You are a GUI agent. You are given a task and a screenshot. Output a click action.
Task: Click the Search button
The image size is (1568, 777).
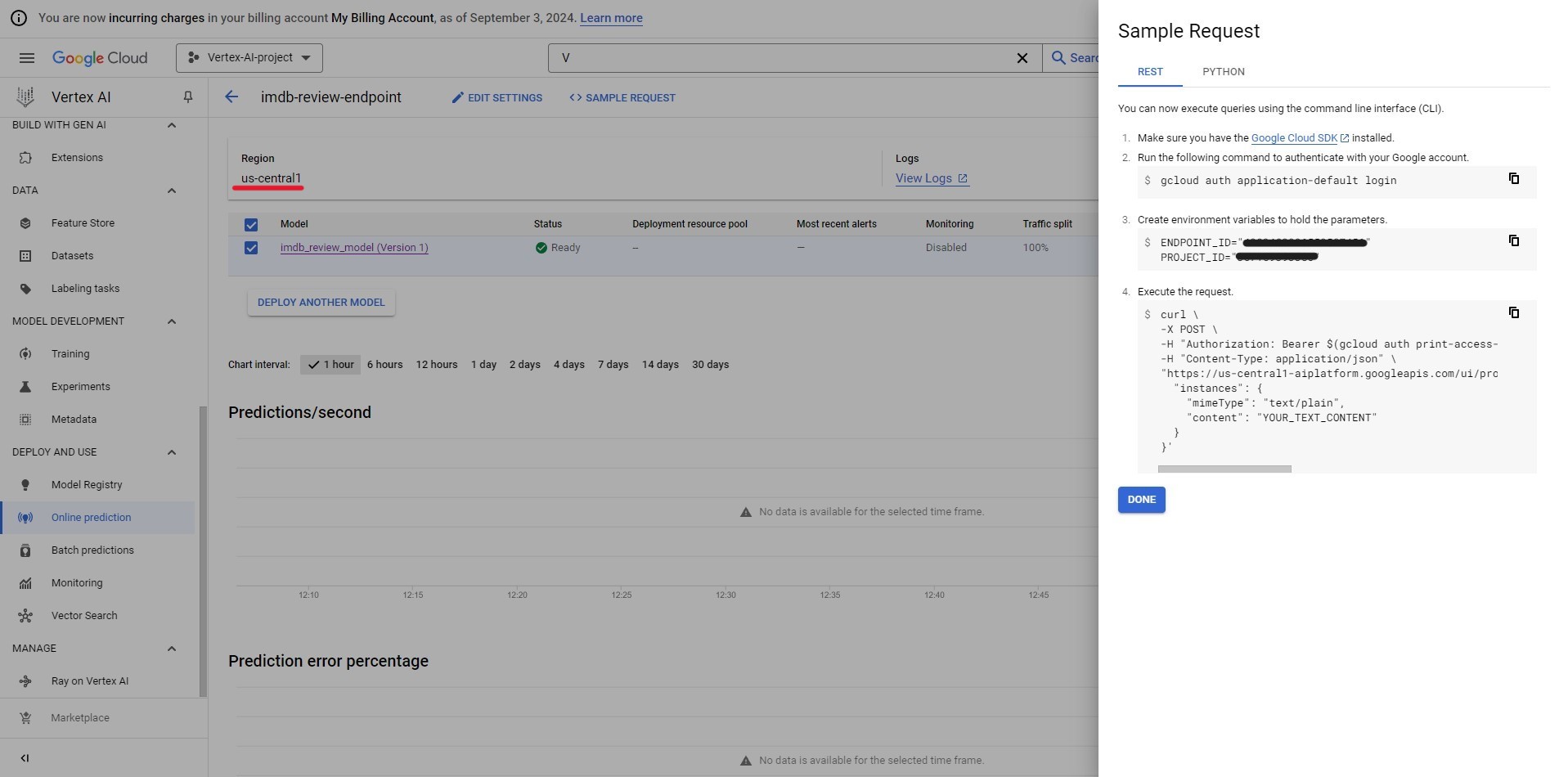[x=1072, y=58]
